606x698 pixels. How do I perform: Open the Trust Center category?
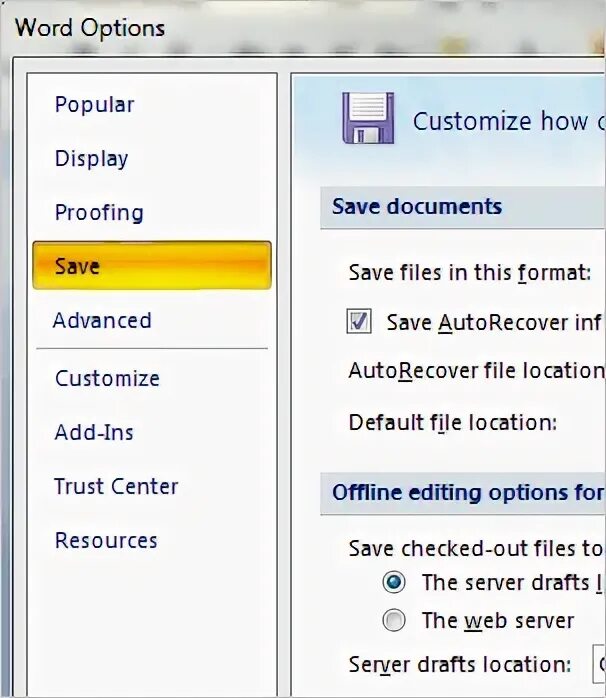click(116, 486)
